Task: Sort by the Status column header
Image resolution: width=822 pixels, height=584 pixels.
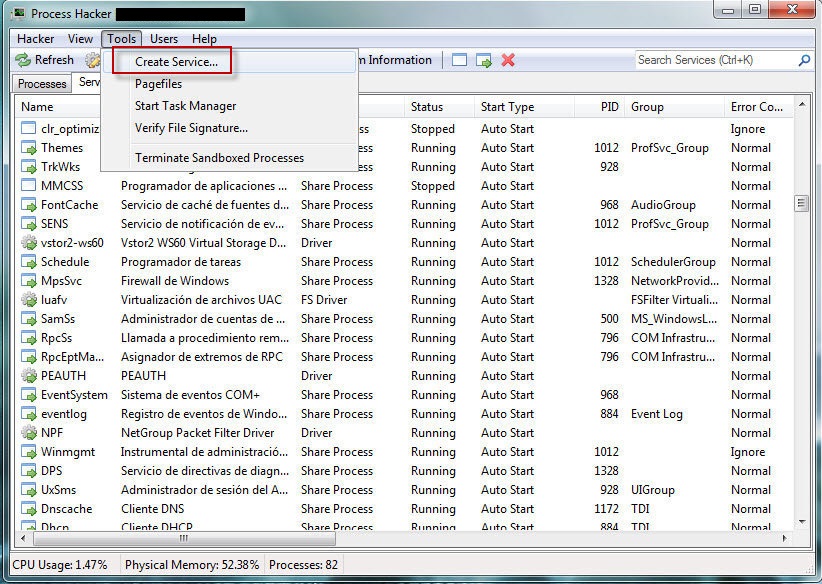Action: point(439,107)
